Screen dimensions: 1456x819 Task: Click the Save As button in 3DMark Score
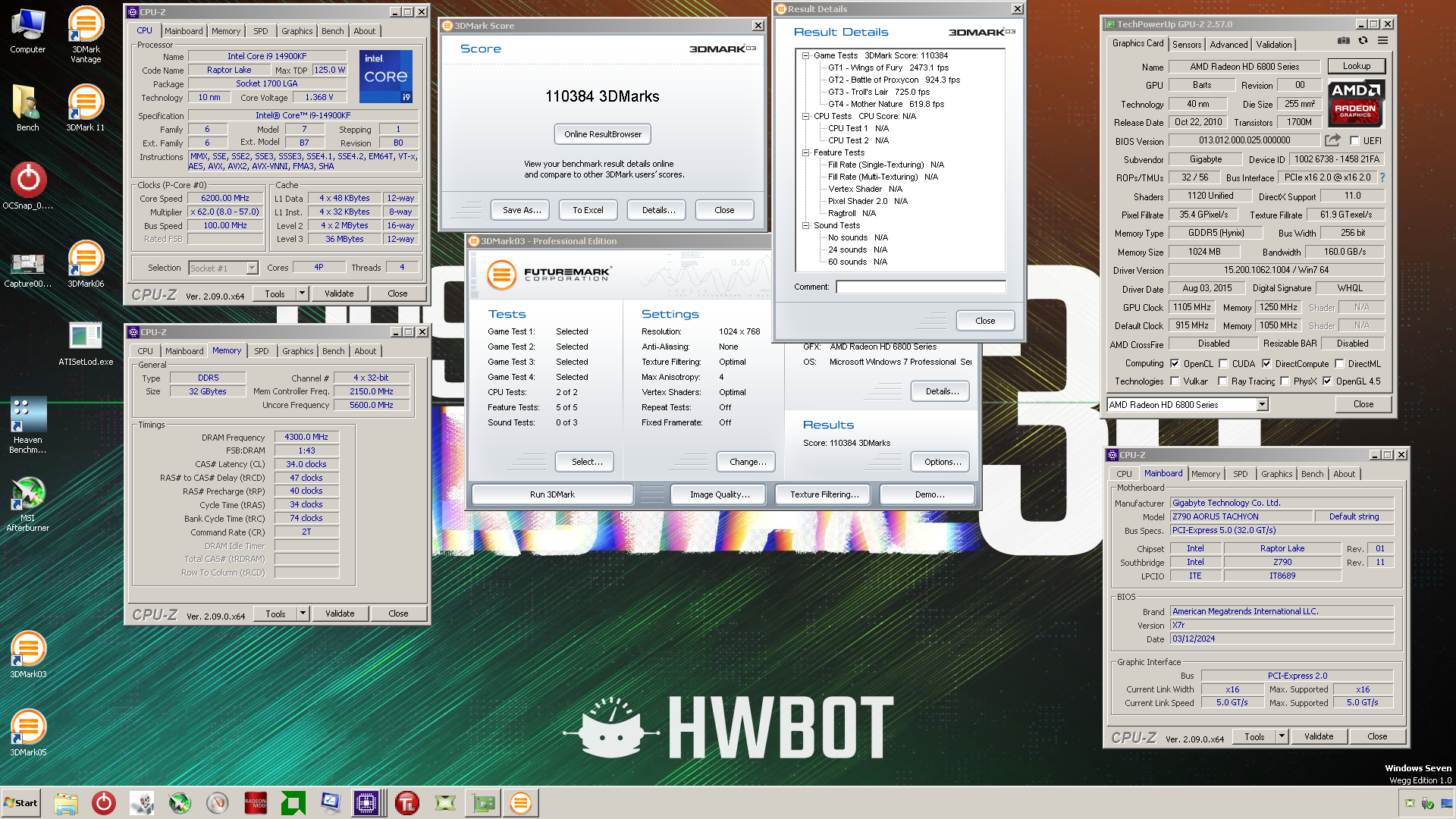click(x=521, y=210)
